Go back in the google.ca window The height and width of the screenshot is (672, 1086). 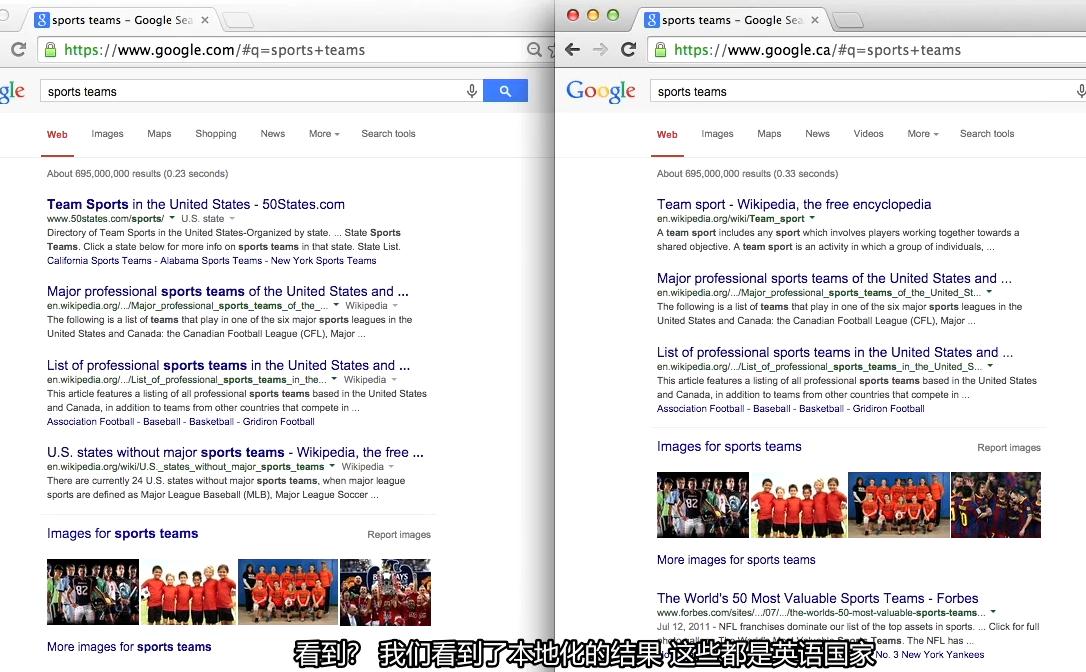click(572, 49)
